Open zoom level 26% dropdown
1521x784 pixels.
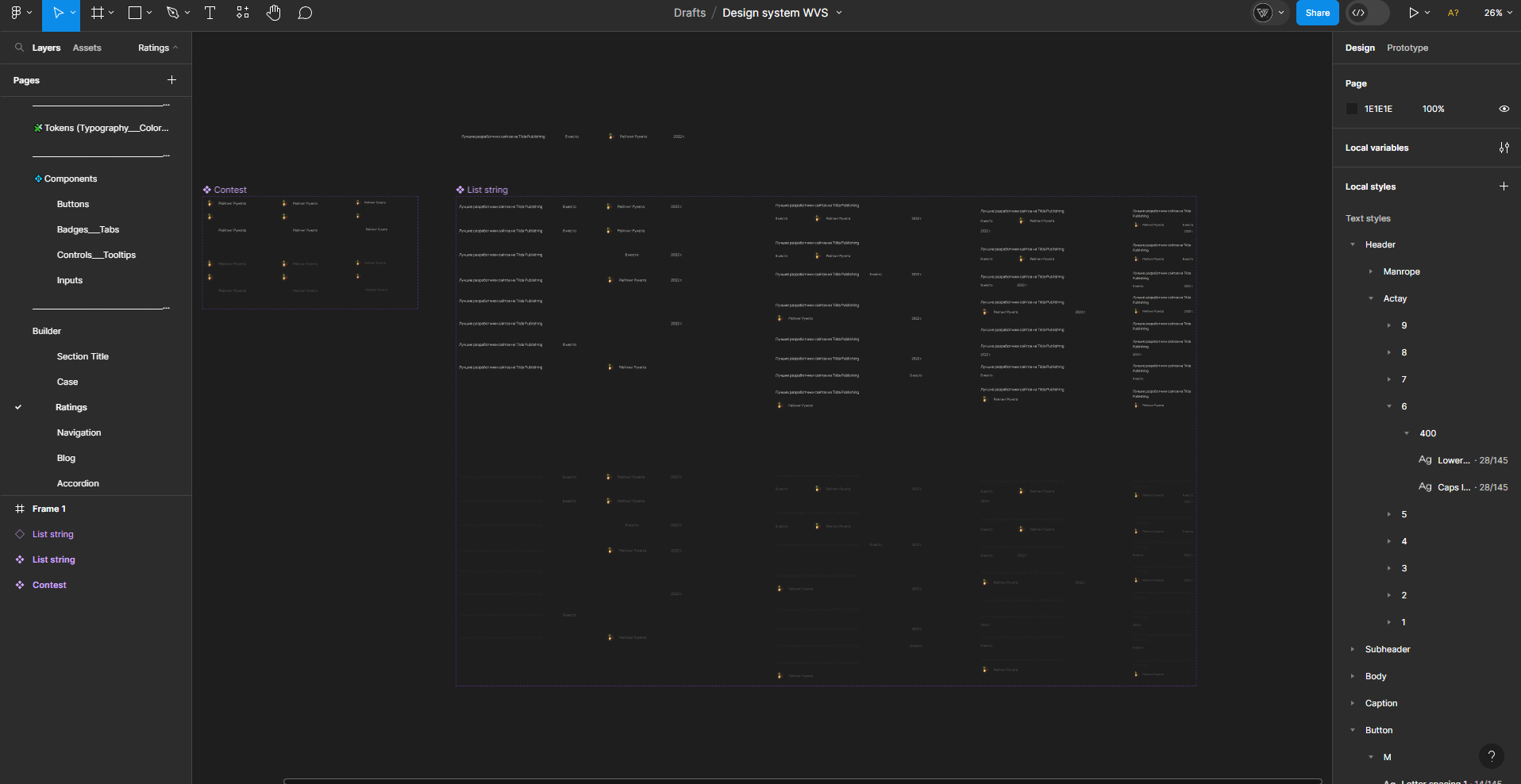pos(1496,13)
